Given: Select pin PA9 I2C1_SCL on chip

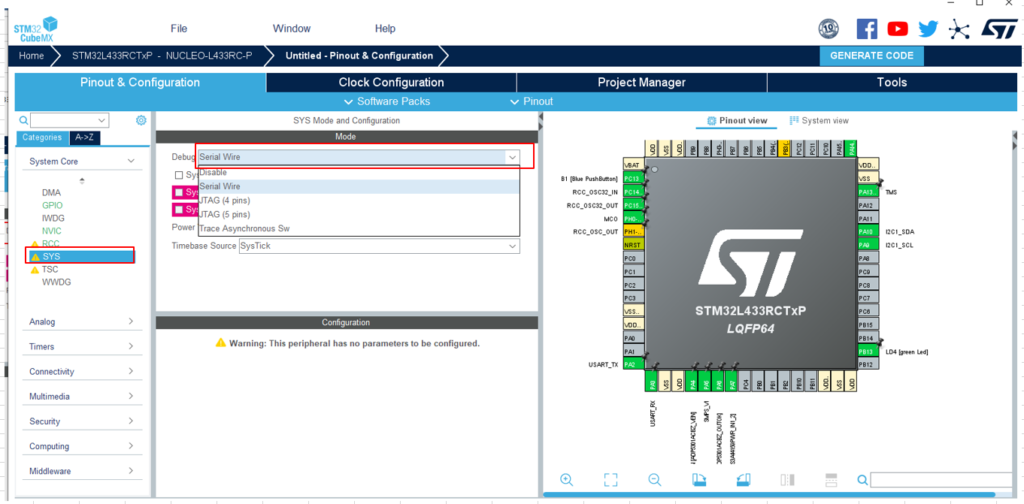Looking at the screenshot, I should (867, 245).
